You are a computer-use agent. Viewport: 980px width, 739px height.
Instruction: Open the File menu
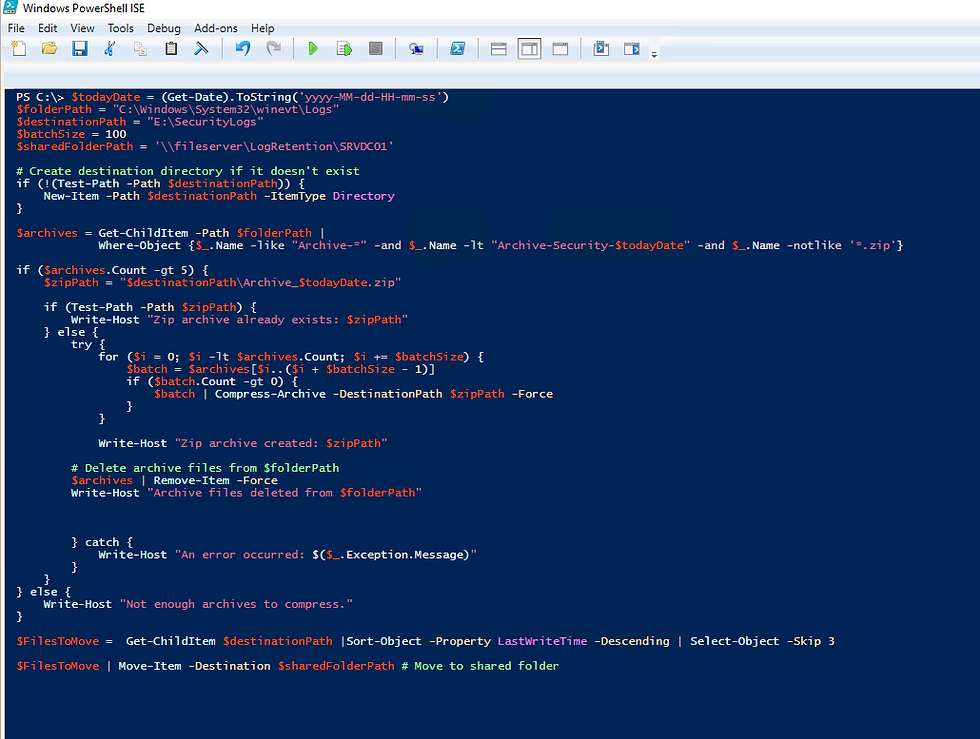(16, 28)
